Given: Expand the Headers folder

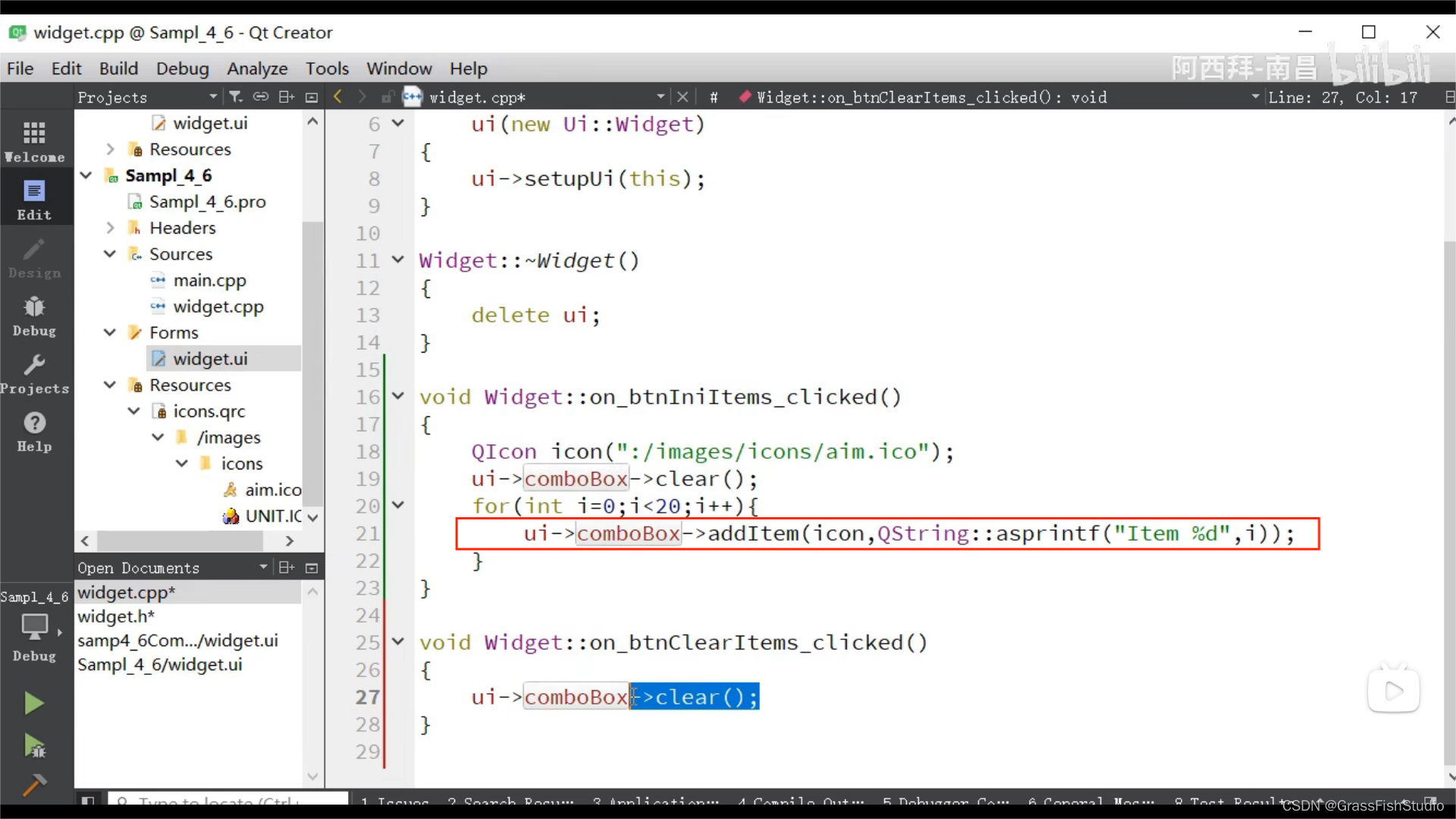Looking at the screenshot, I should point(110,227).
